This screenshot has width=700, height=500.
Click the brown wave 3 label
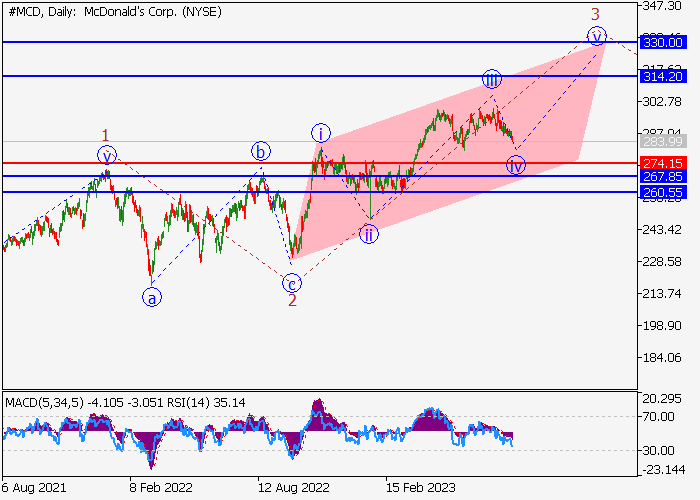(x=595, y=14)
